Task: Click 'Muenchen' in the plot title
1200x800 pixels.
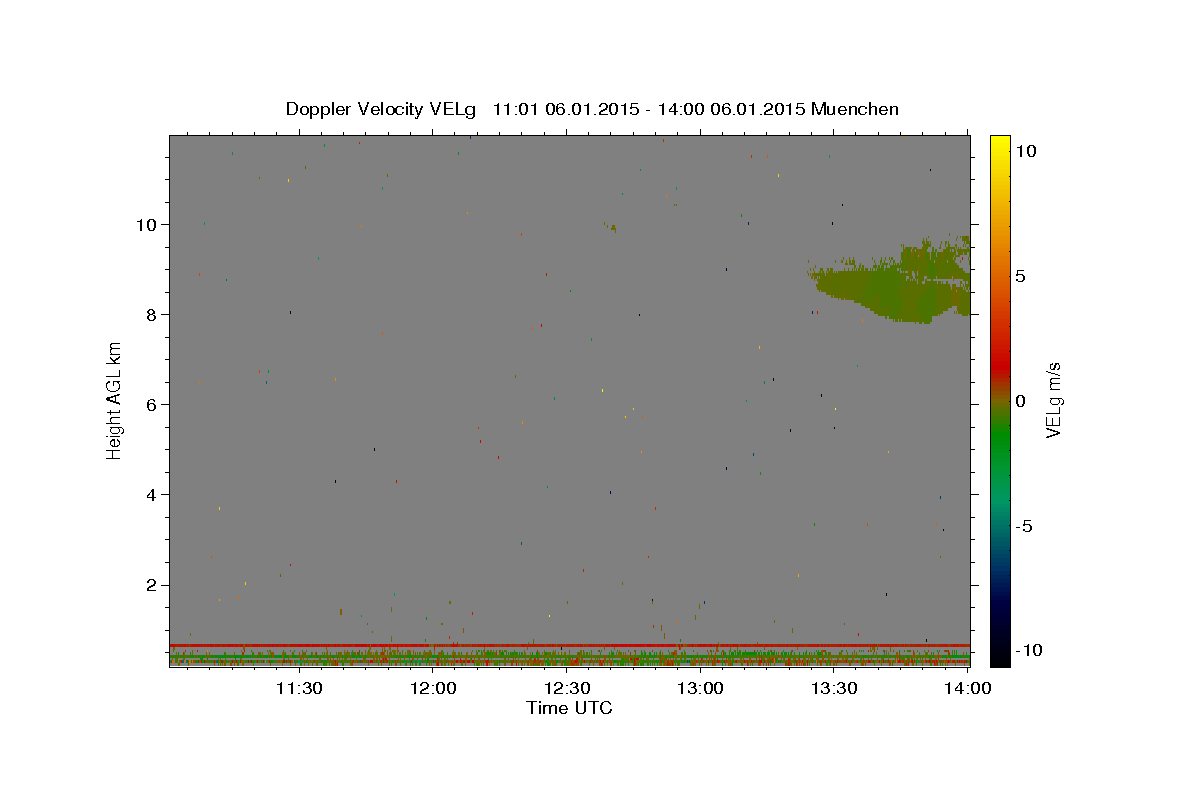Action: pos(855,109)
